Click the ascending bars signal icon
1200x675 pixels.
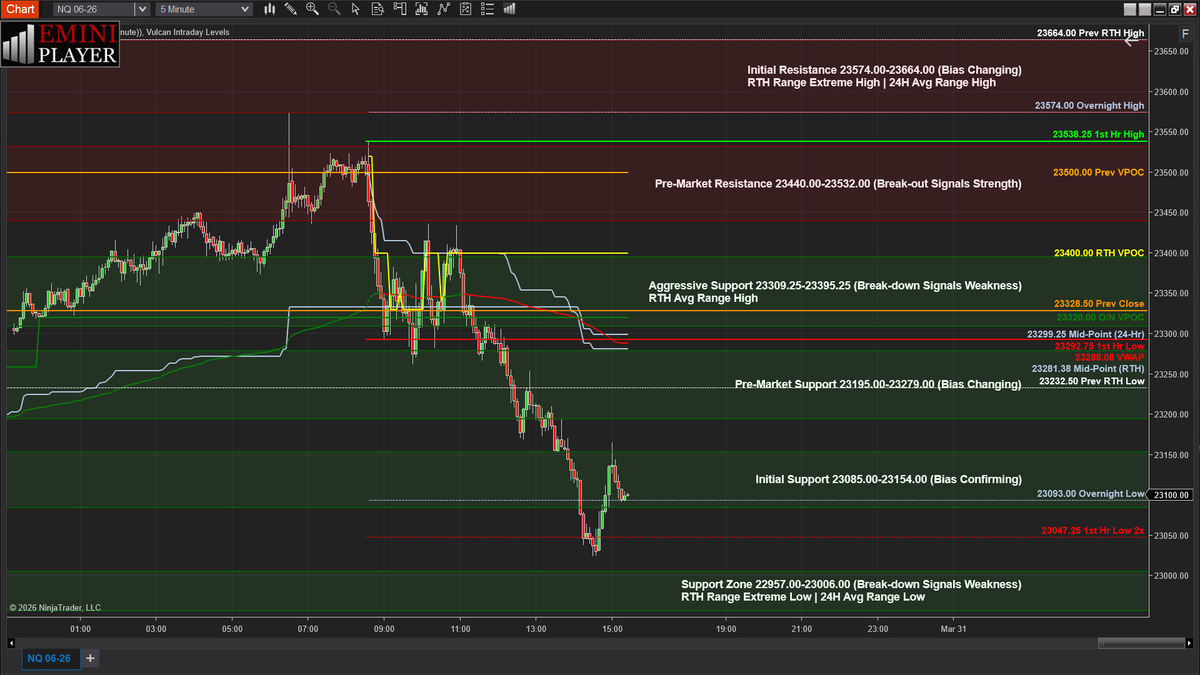click(x=509, y=9)
